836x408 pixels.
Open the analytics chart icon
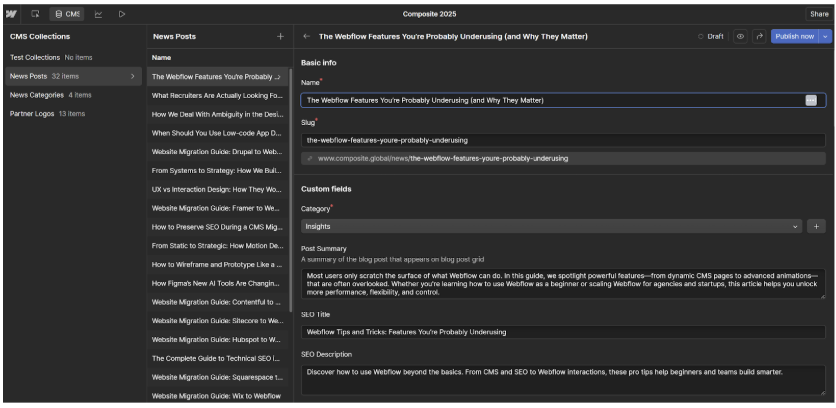tap(99, 14)
